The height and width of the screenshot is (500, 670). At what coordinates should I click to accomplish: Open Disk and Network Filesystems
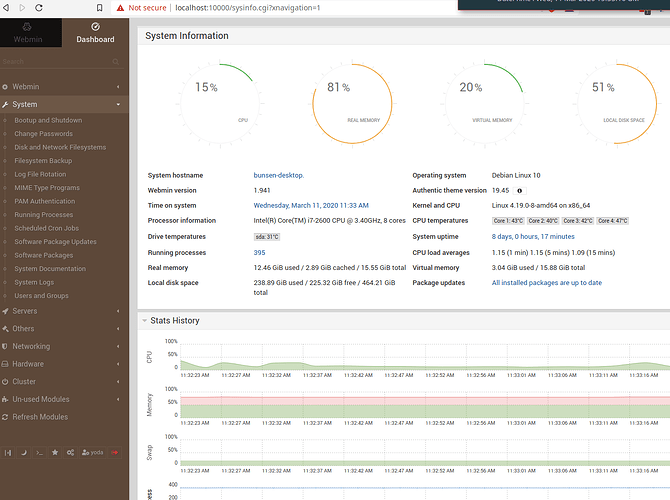point(60,147)
